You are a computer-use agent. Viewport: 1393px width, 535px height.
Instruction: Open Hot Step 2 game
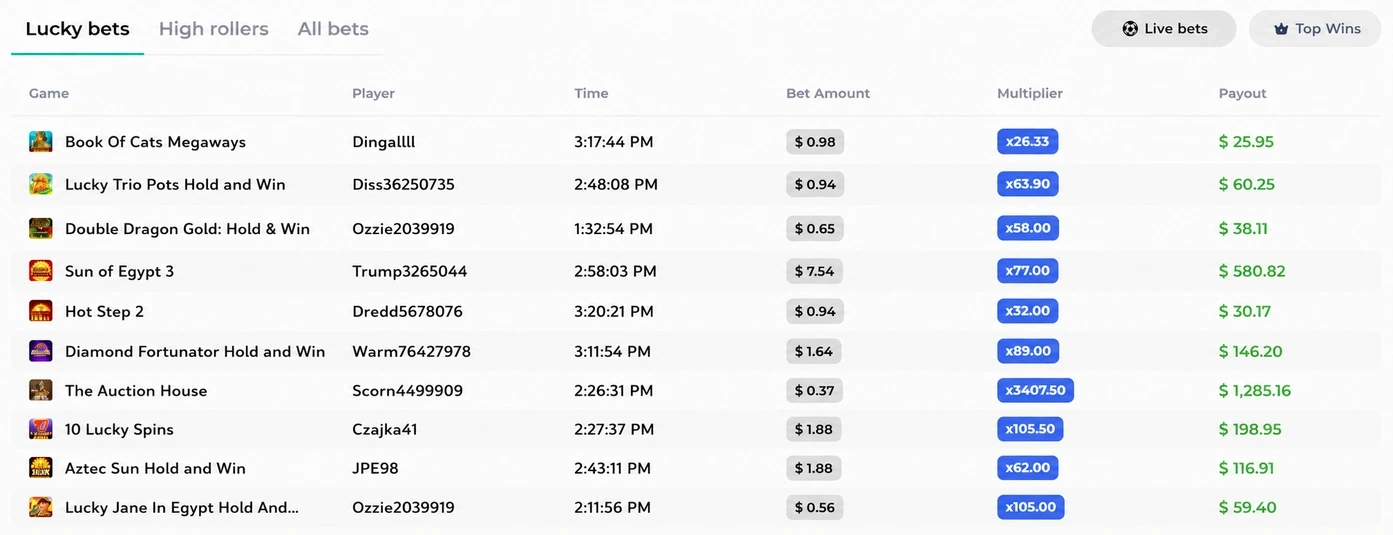[104, 311]
